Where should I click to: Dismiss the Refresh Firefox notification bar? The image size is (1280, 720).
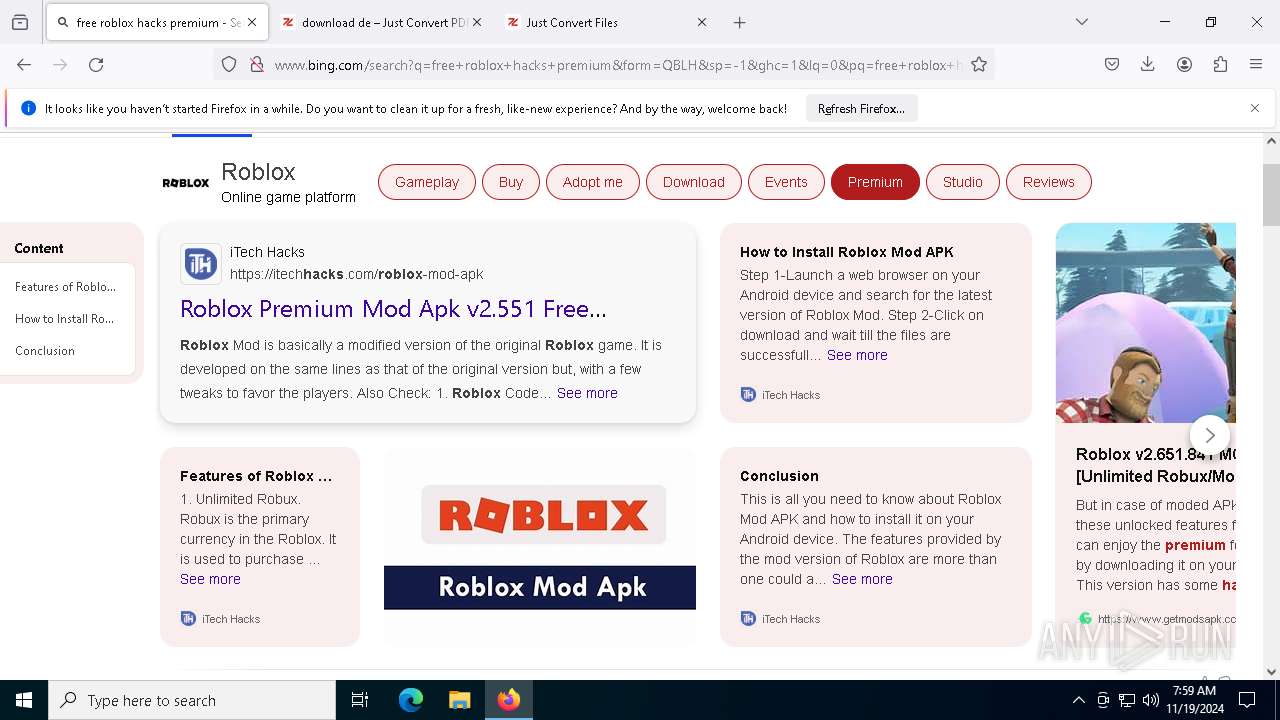tap(1255, 108)
